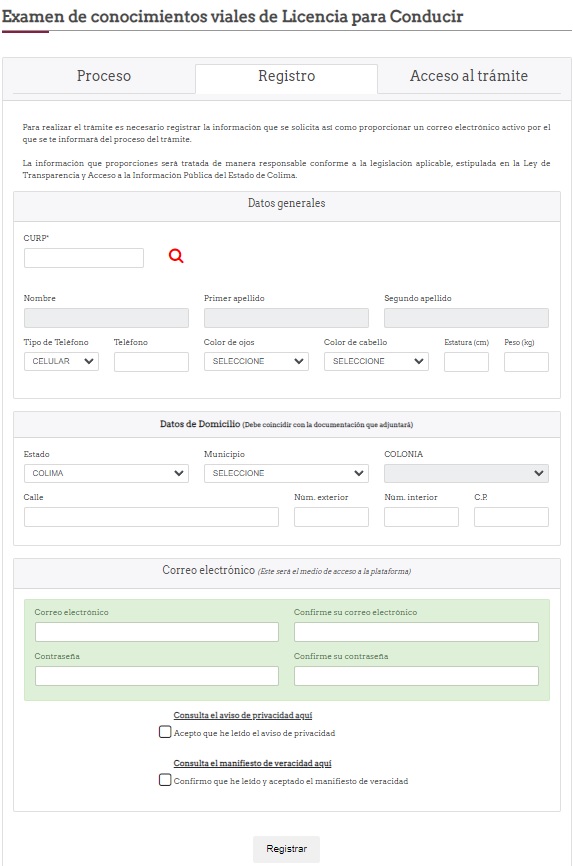Expand the Color de ojos dropdown
Viewport: 573px width, 866px height.
[256, 361]
